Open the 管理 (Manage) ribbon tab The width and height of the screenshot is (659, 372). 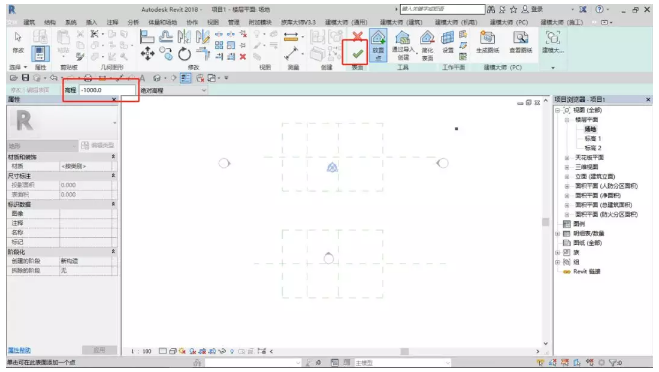click(x=233, y=22)
